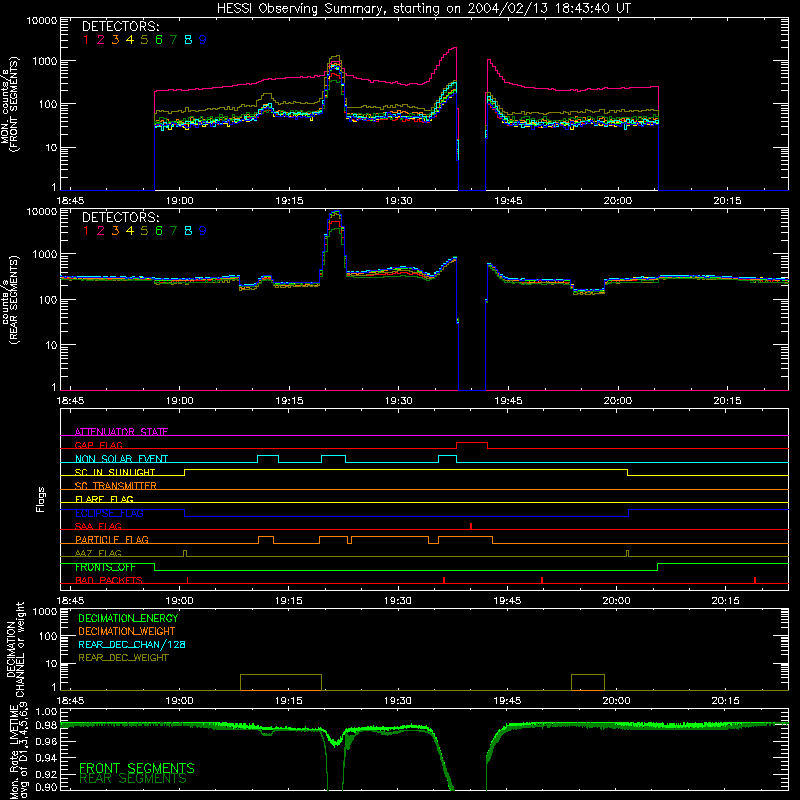Screen dimensions: 800x800
Task: Click detector number 7 in rear segments legend
Action: coord(173,231)
